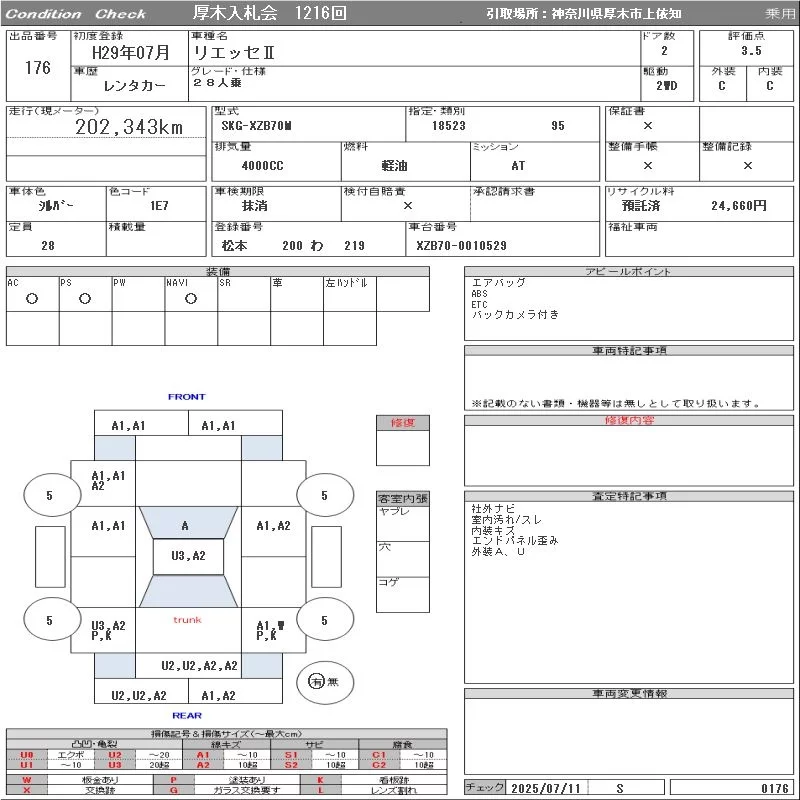
Task: Click the S1 rust legend code
Action: tap(291, 755)
